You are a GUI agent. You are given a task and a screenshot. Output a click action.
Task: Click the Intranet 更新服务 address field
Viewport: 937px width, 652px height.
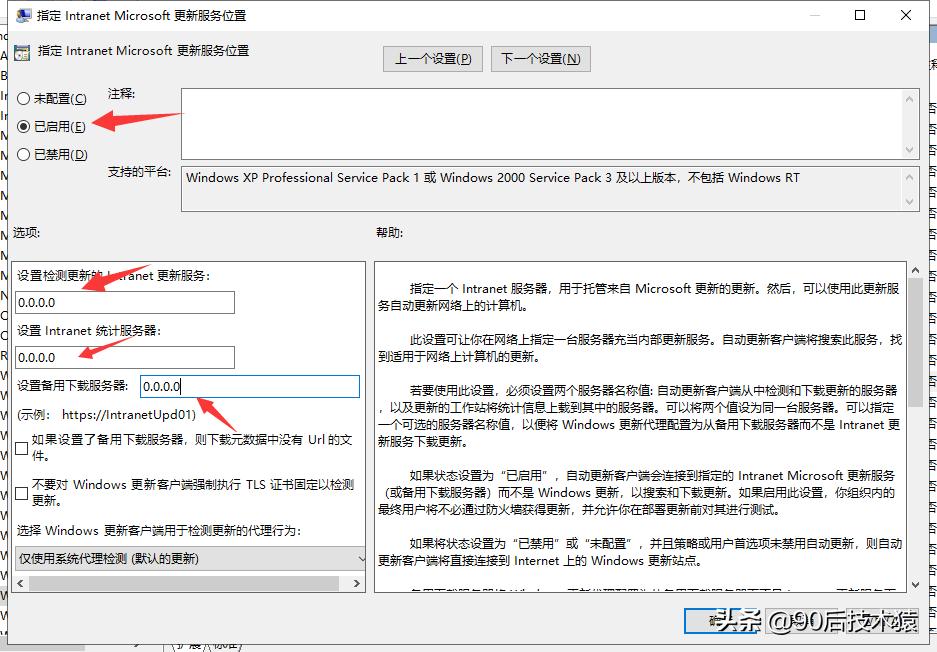[x=124, y=302]
